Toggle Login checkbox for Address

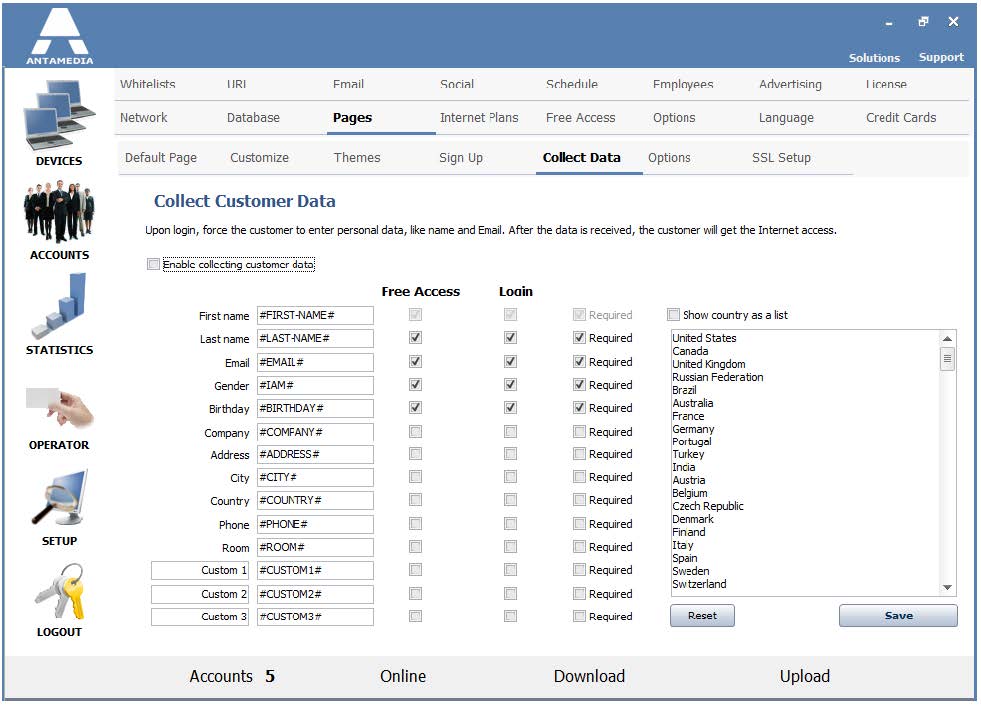[511, 454]
